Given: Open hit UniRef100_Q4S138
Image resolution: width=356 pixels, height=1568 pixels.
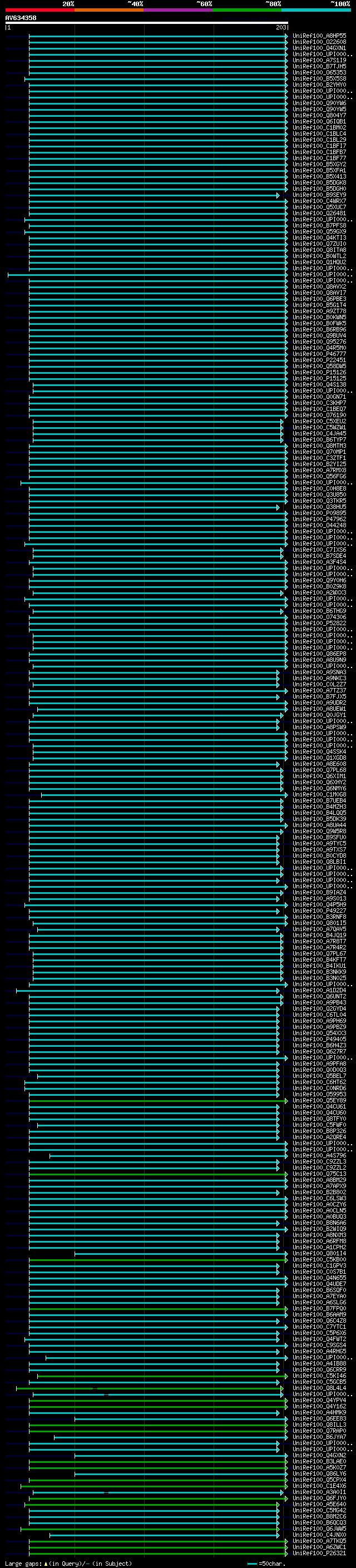Looking at the screenshot, I should click(319, 385).
